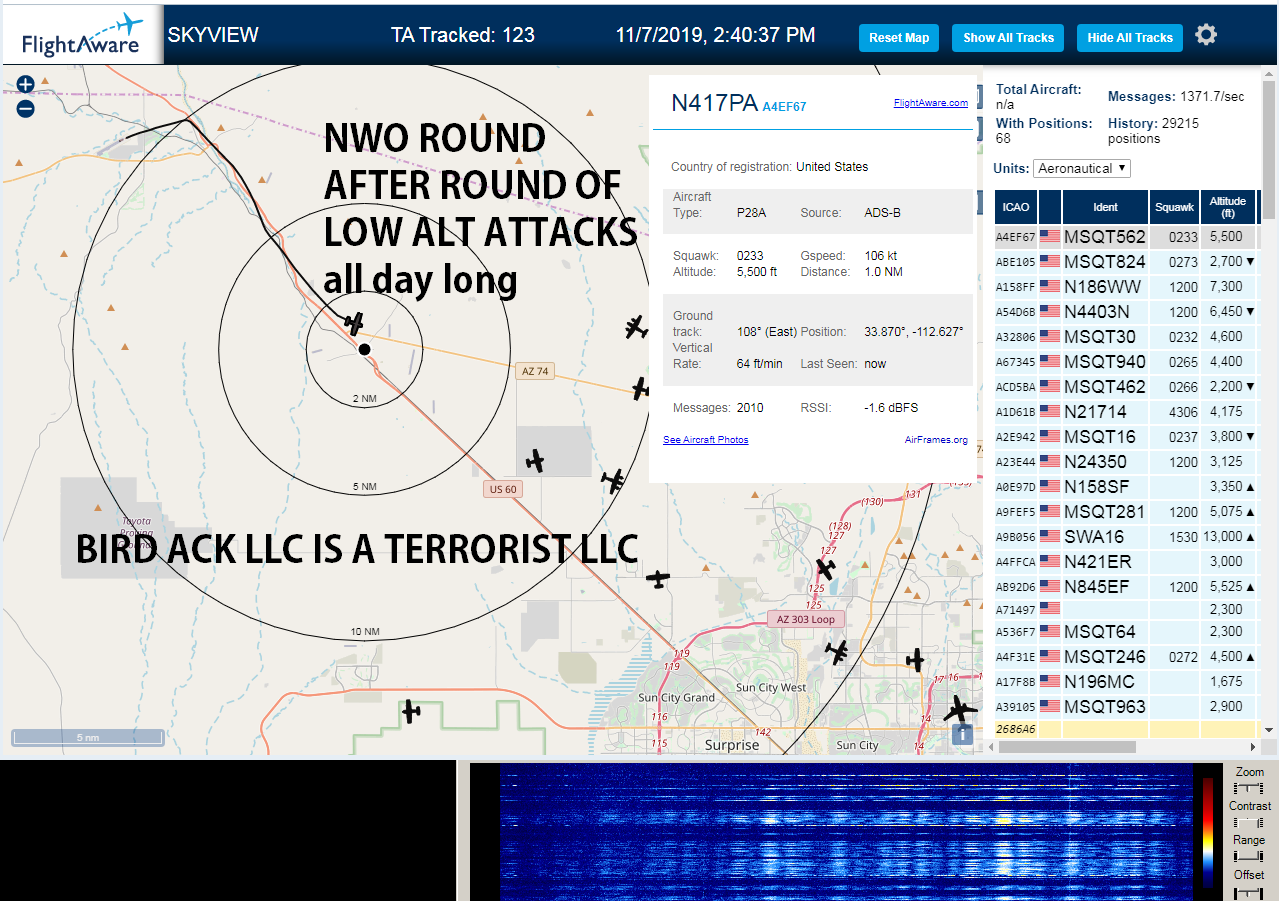Viewport: 1279px width, 901px height.
Task: Select aircraft icon next to highway marker 127
Action: click(825, 569)
